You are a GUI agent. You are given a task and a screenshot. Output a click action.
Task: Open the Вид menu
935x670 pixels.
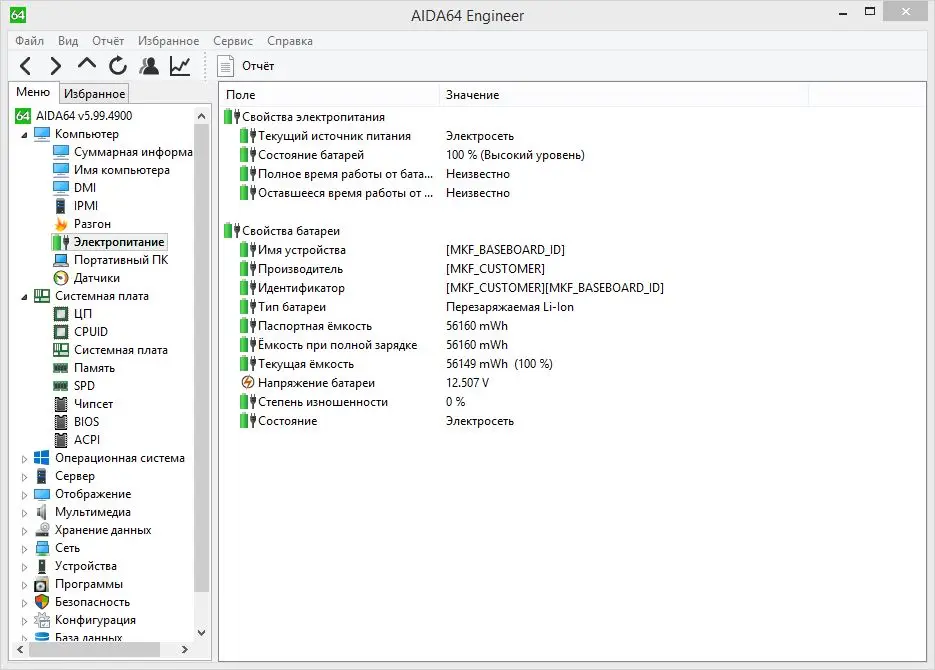[x=68, y=41]
